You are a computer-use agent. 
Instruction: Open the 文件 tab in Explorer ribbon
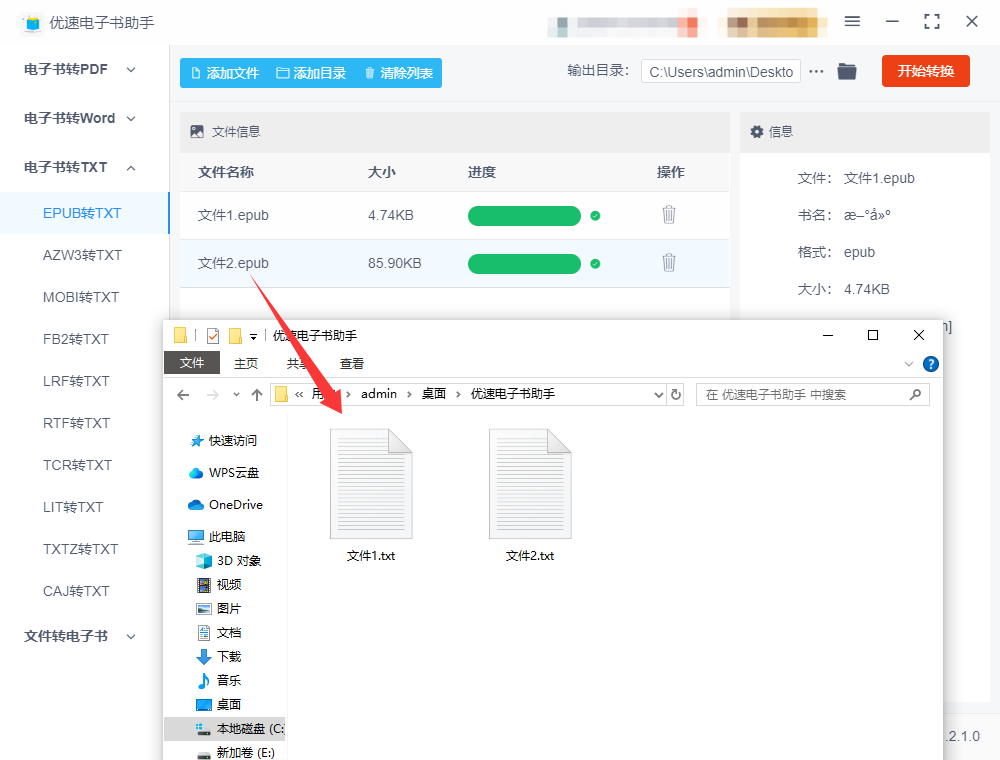(192, 363)
